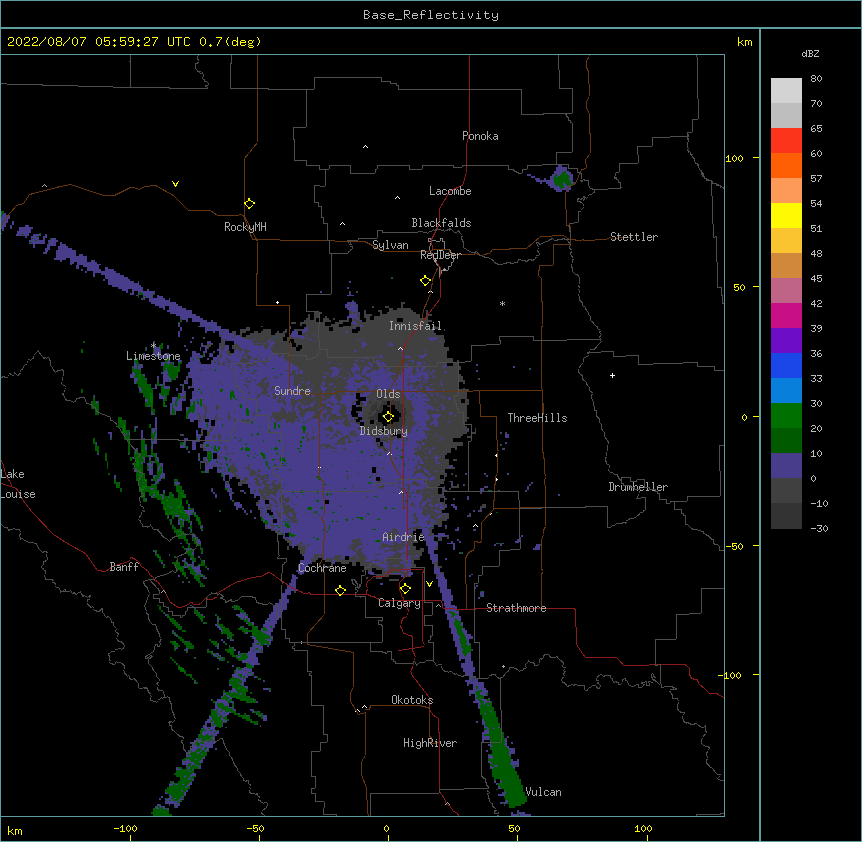Viewport: 862px width, 842px height.
Task: Pick the 0–10 dBZ slate purple legend swatch
Action: coord(786,466)
